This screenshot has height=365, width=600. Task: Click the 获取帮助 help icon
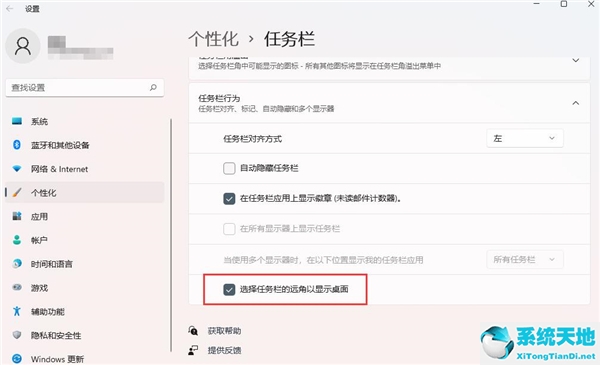point(193,331)
